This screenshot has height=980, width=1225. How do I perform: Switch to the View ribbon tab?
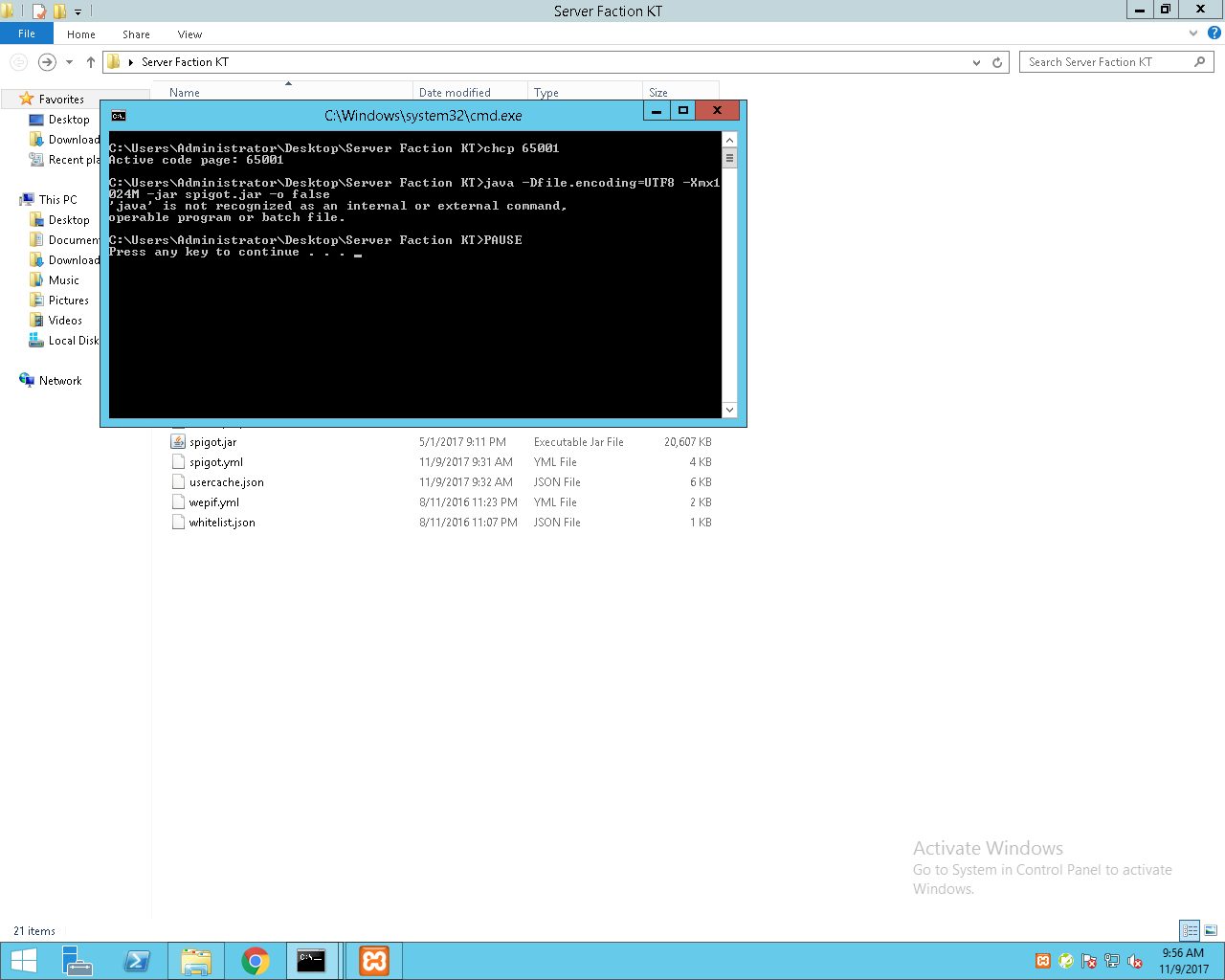click(189, 34)
